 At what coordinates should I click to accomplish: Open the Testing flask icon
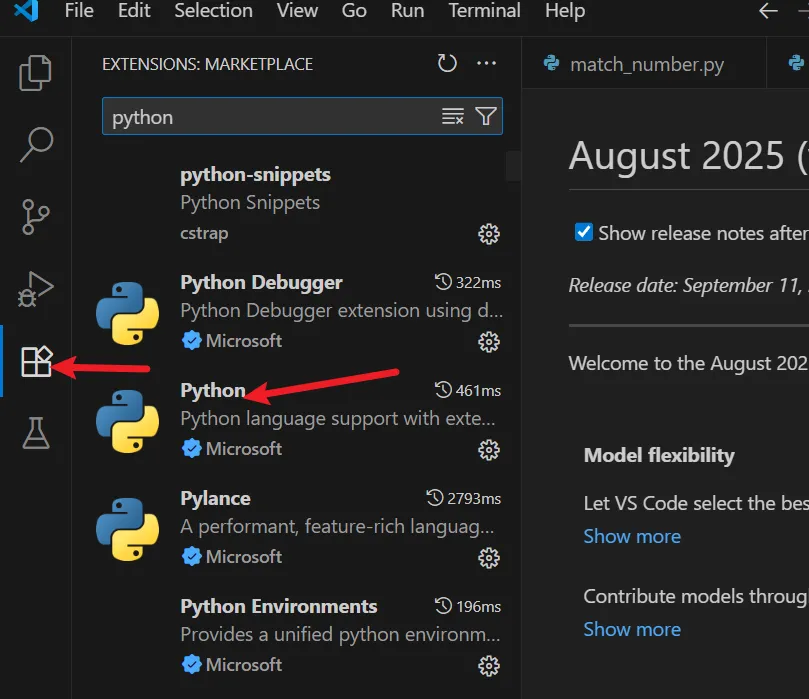click(x=36, y=433)
